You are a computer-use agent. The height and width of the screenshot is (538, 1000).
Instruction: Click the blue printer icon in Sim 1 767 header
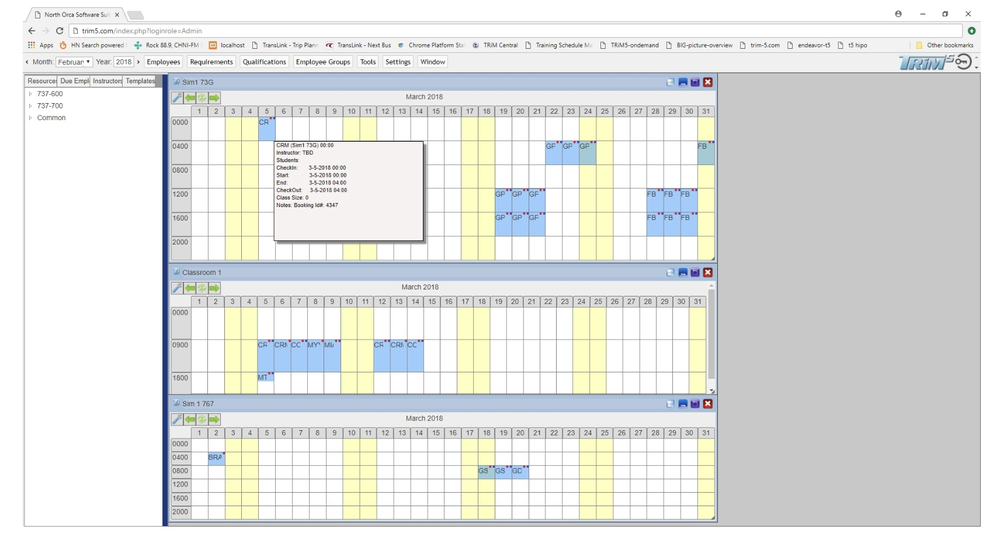(683, 404)
